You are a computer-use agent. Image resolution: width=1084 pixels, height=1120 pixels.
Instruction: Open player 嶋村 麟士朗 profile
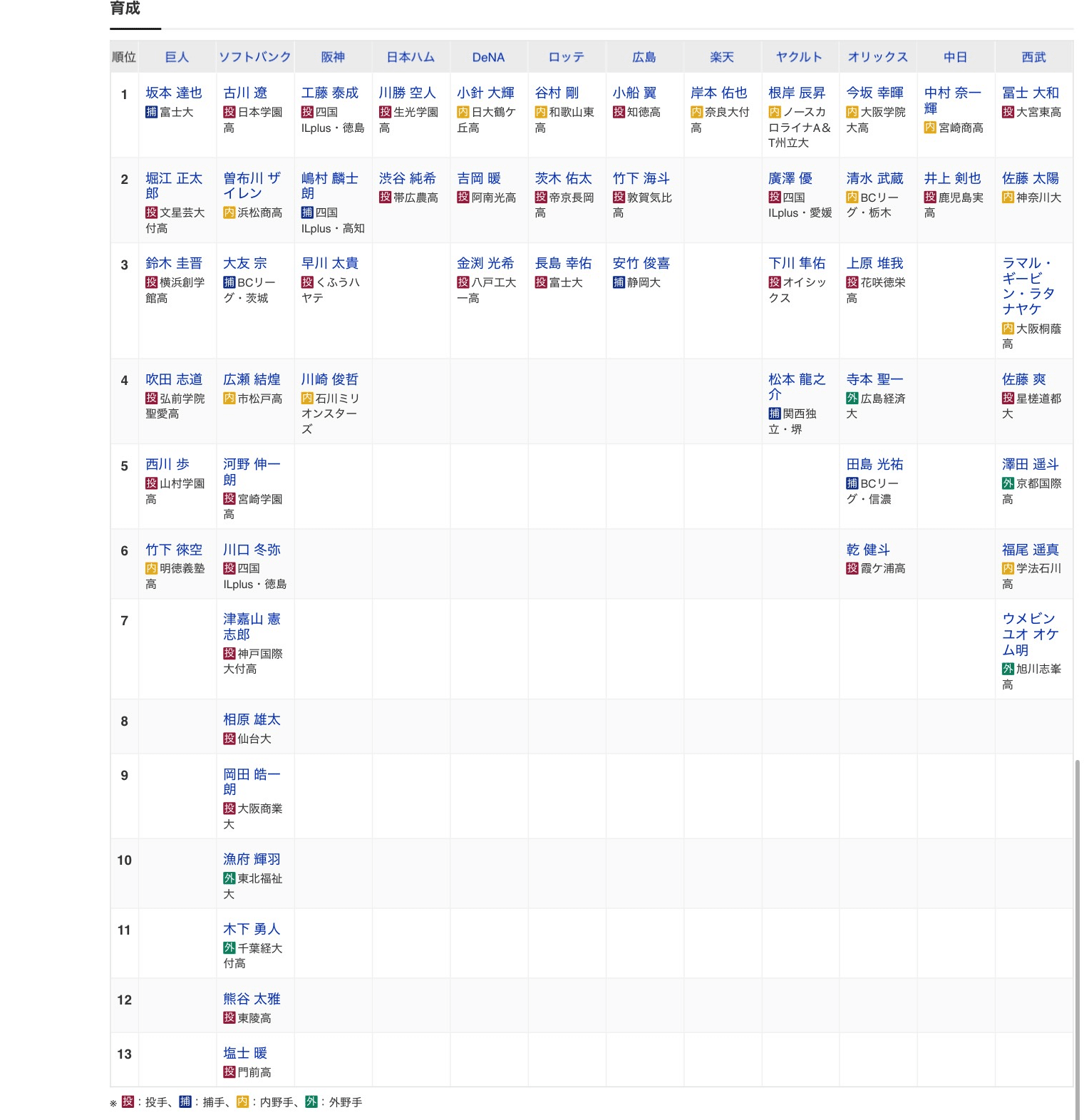pyautogui.click(x=330, y=186)
